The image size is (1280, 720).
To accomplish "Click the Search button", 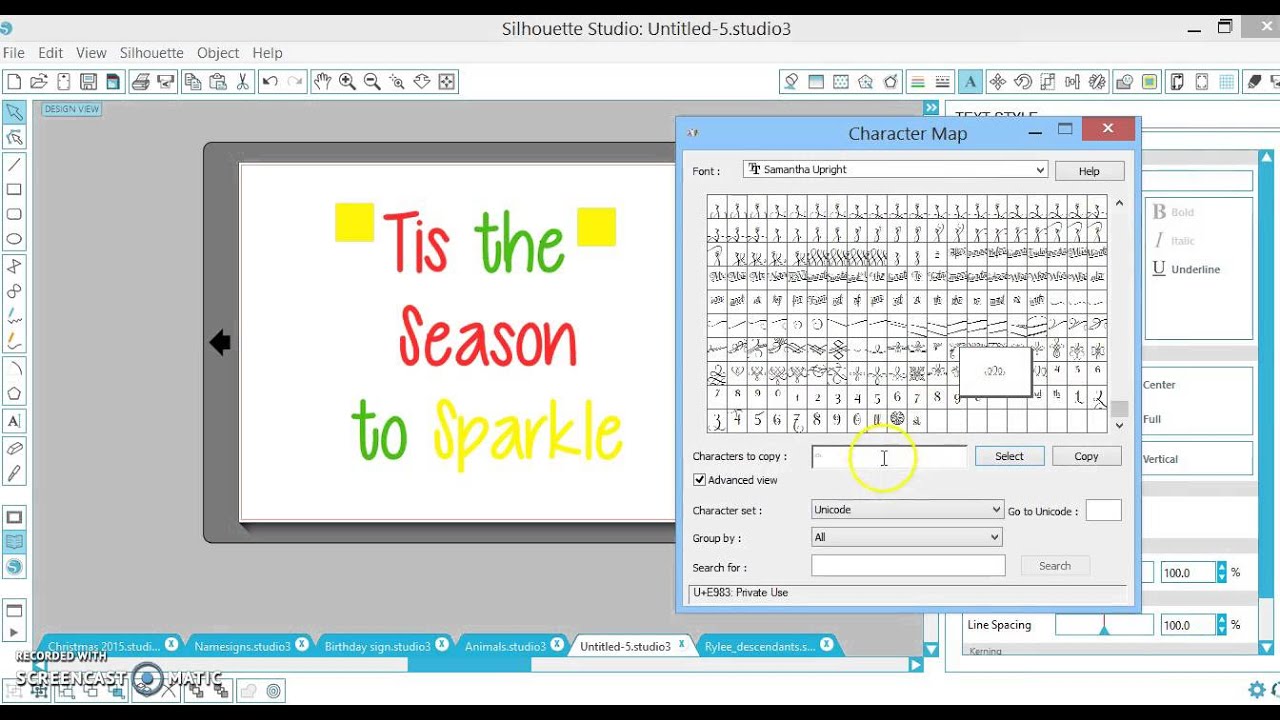I will click(1055, 566).
